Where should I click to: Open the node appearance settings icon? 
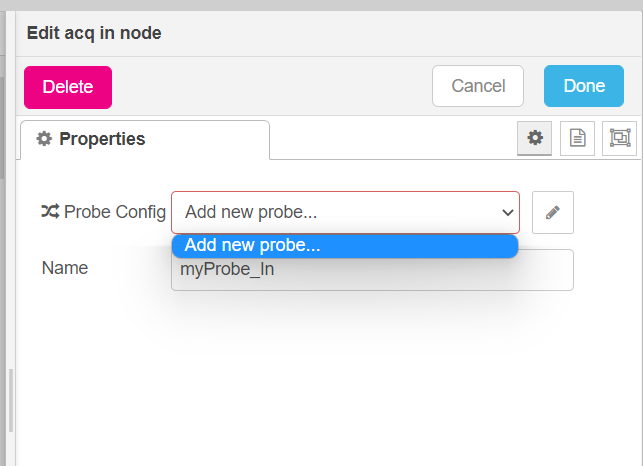coord(620,138)
